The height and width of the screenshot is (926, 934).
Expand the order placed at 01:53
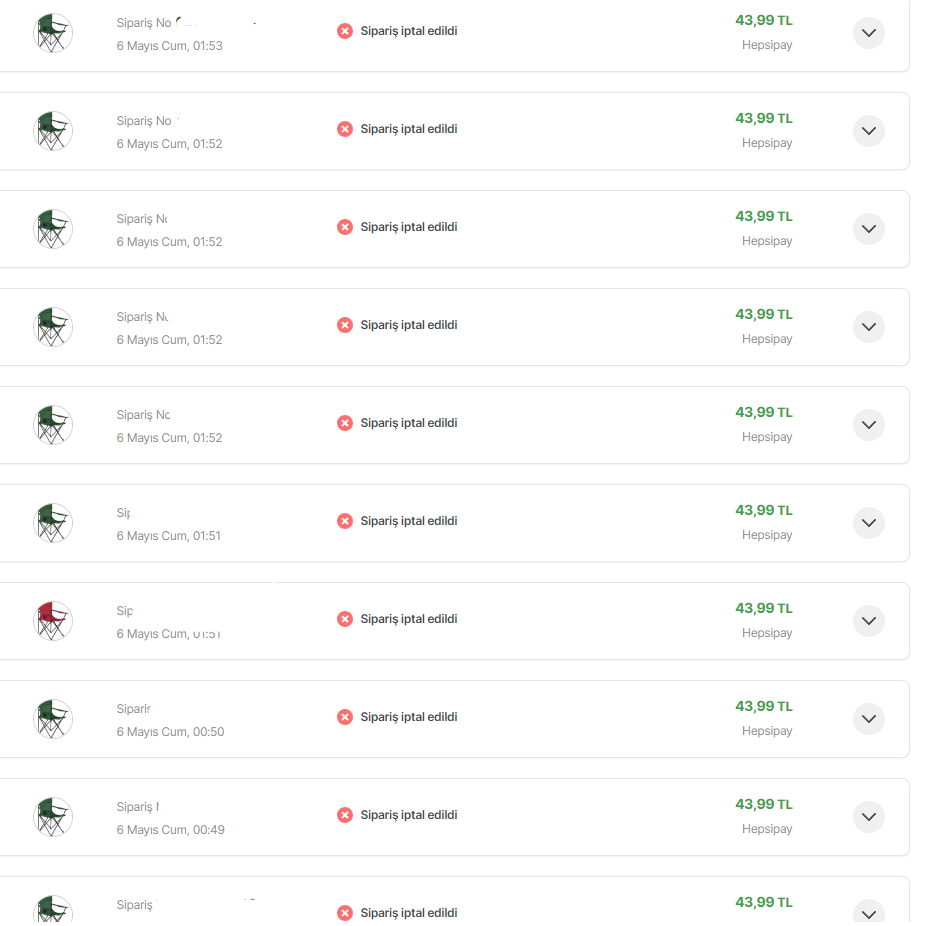click(868, 33)
